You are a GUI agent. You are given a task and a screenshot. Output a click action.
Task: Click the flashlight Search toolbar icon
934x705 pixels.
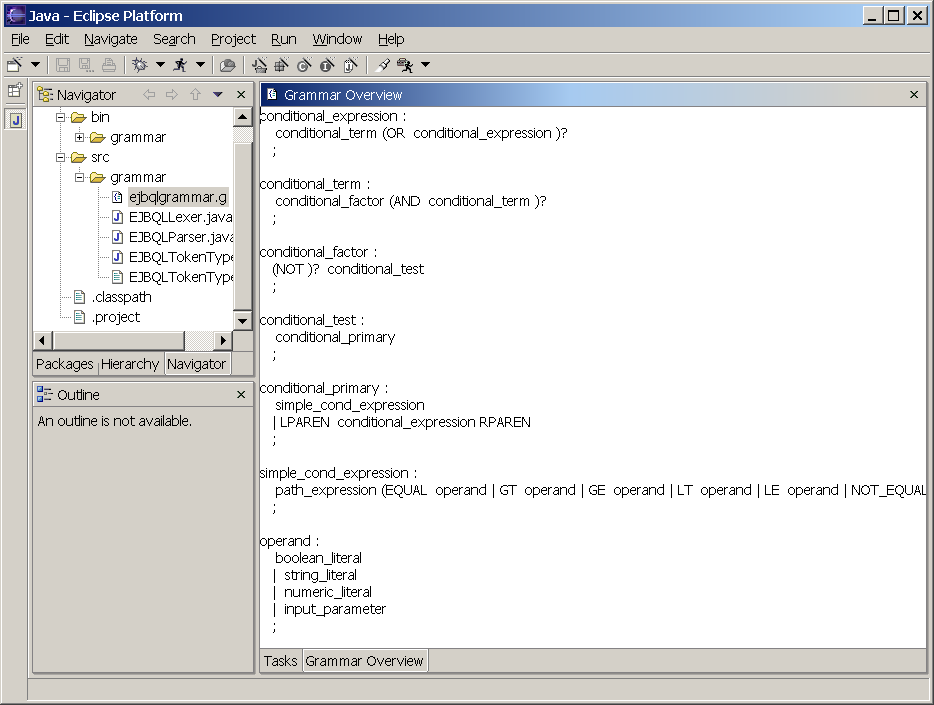tap(383, 65)
